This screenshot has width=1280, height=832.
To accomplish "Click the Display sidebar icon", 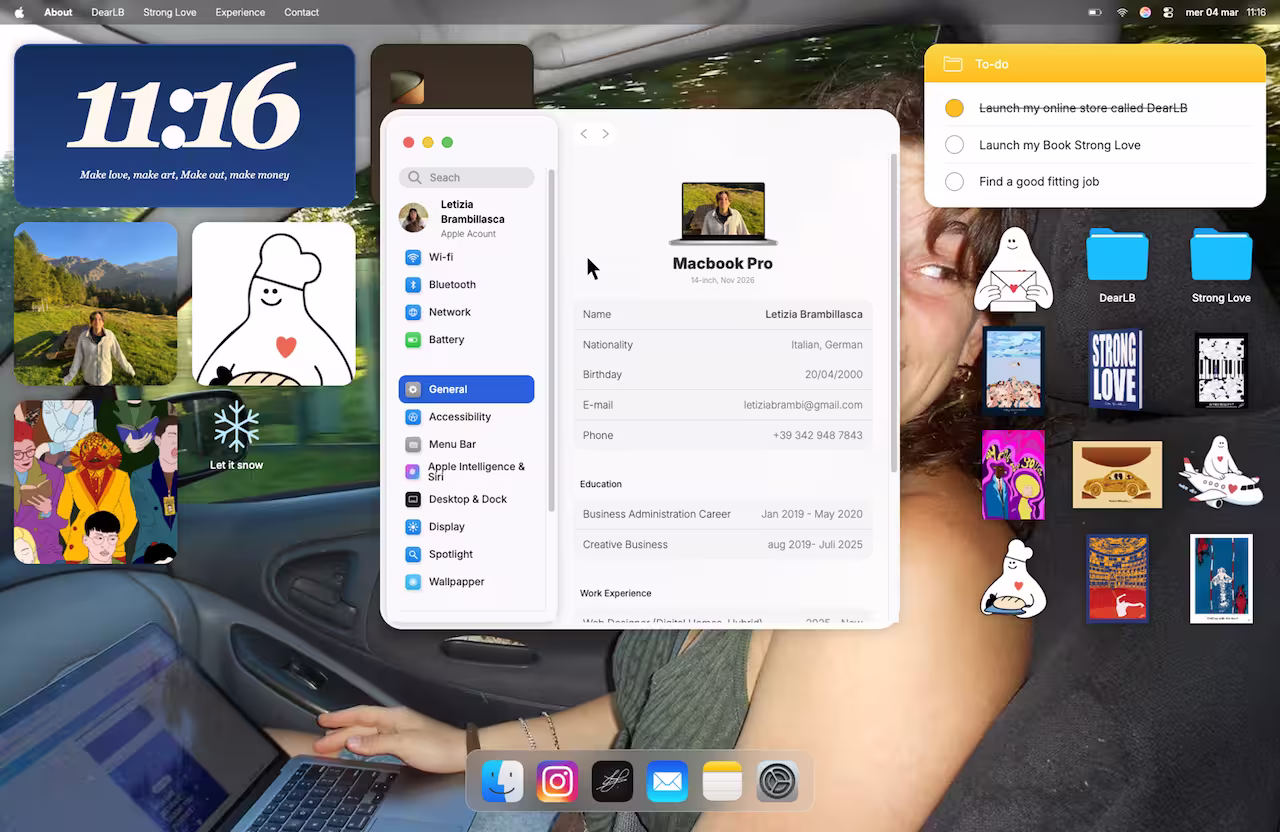I will tap(413, 527).
